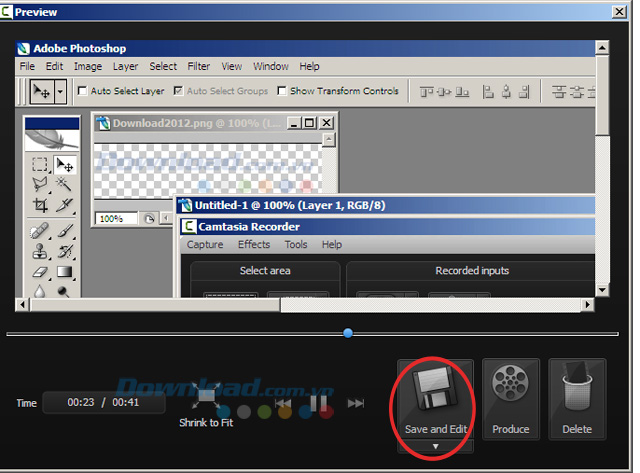
Task: Select the Slice tool
Action: point(64,205)
